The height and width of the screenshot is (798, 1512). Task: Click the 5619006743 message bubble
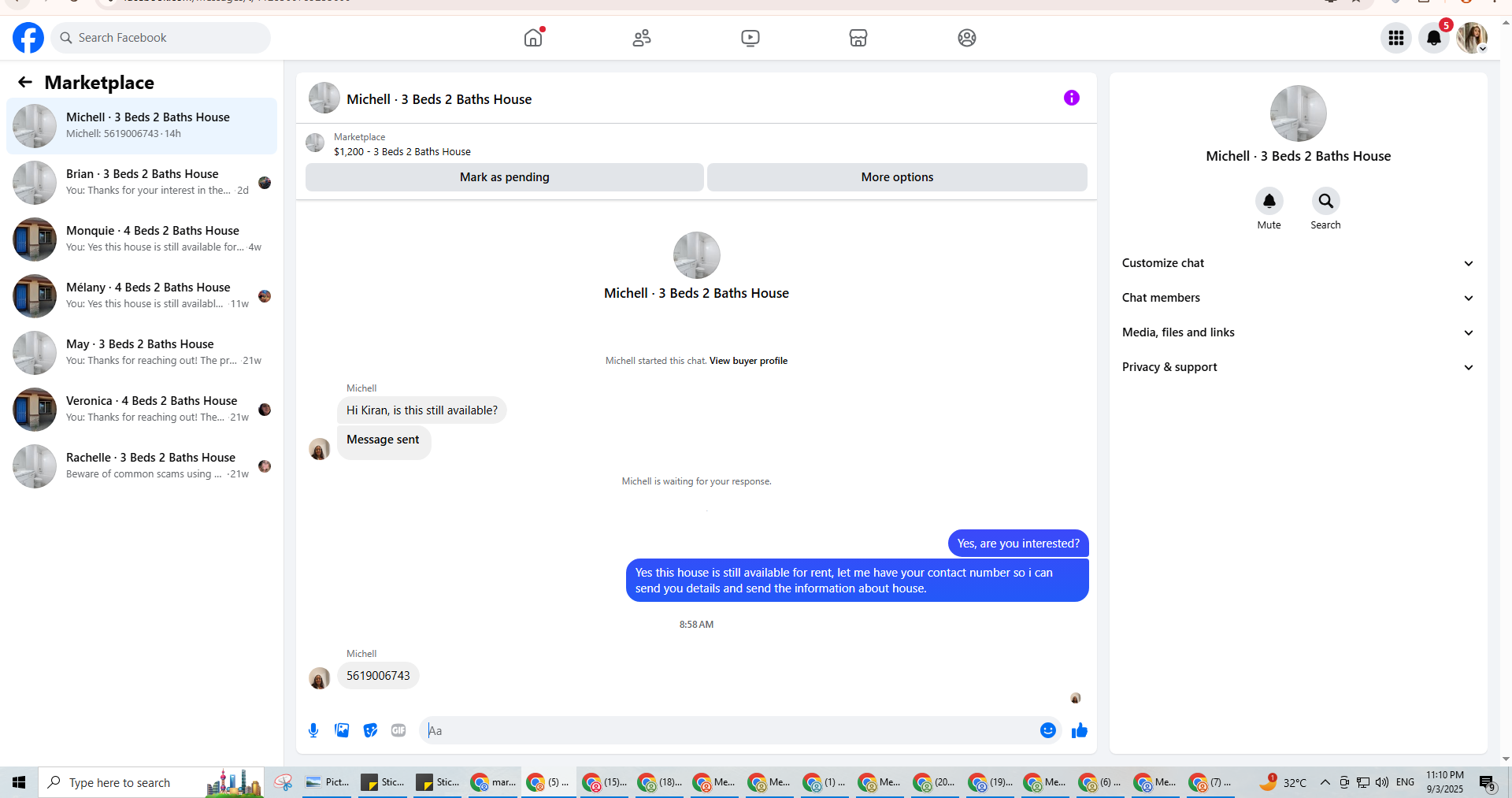tap(378, 676)
